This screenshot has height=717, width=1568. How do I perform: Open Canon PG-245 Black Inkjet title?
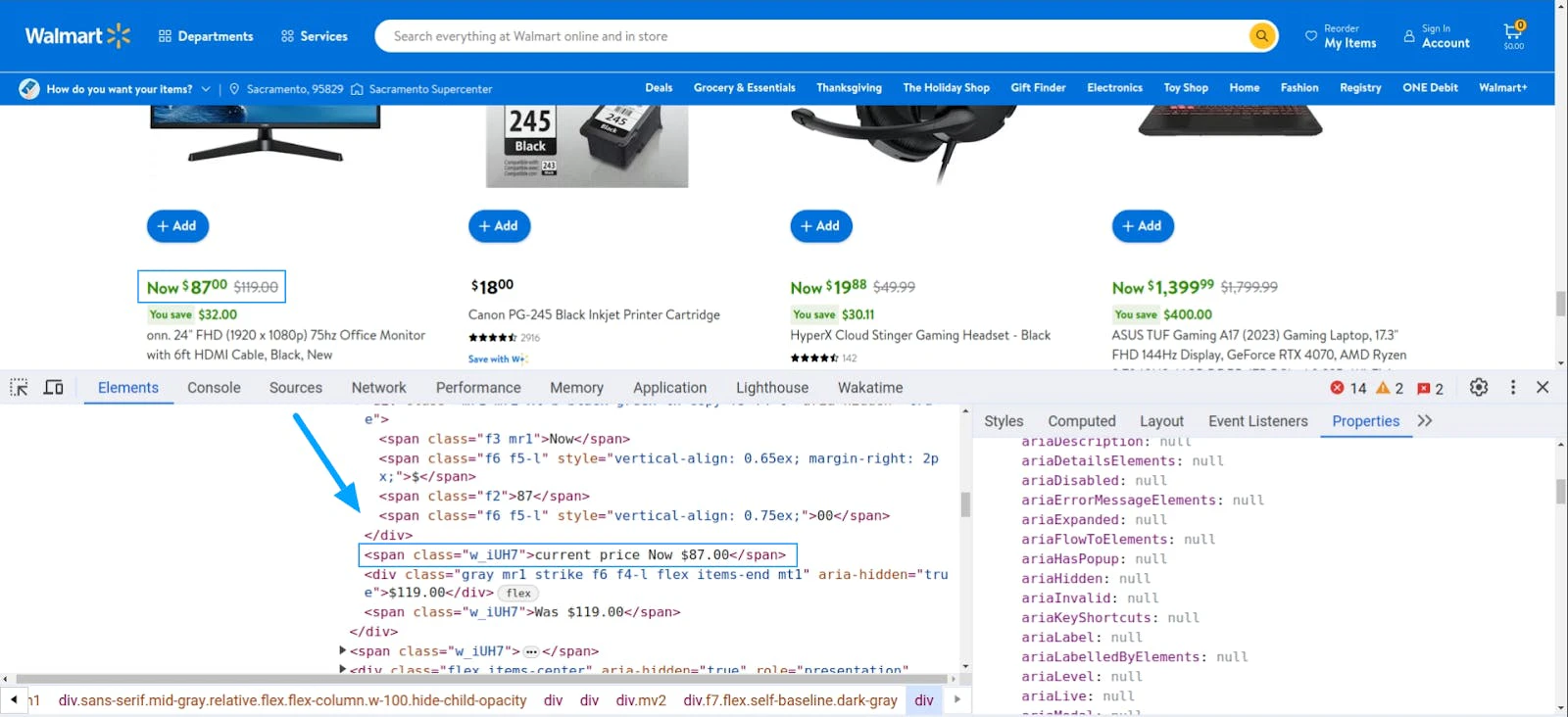coord(594,315)
